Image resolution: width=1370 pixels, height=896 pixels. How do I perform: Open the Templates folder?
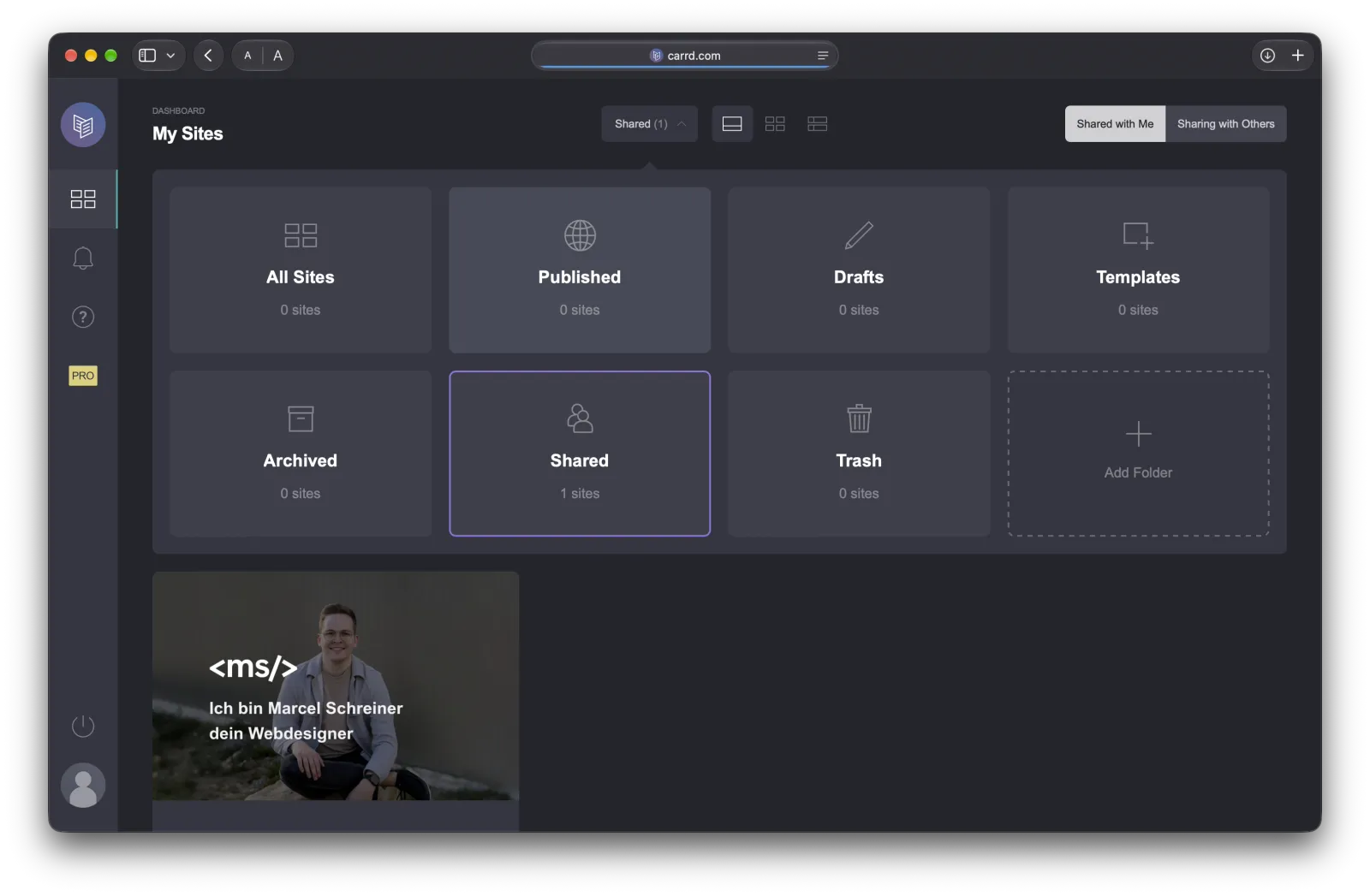tap(1138, 270)
